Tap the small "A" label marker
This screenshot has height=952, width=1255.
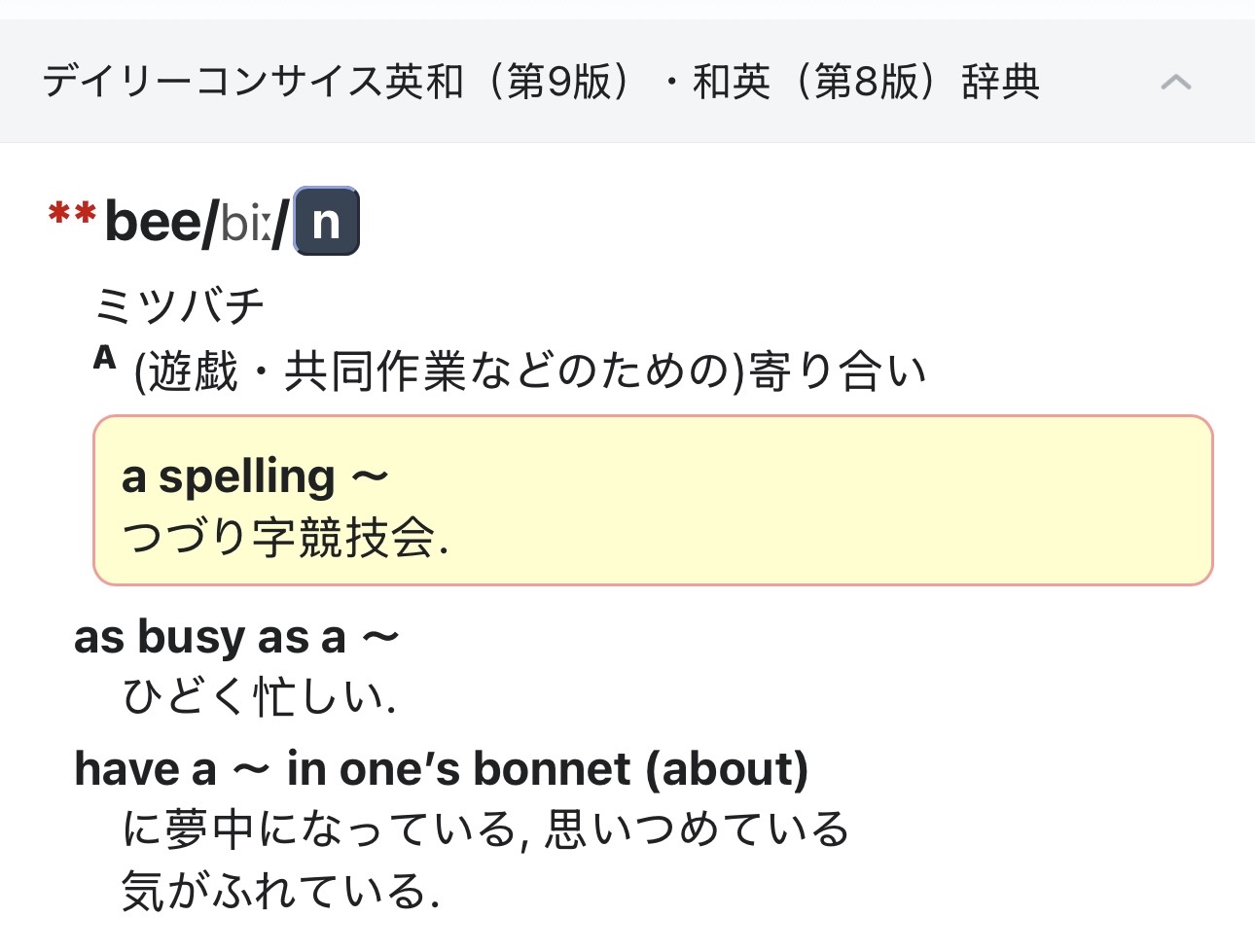(x=105, y=359)
